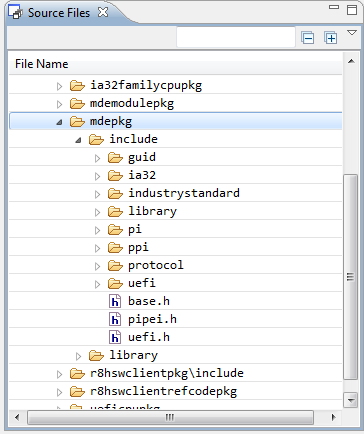
Task: Click the filter text input field
Action: pos(236,37)
